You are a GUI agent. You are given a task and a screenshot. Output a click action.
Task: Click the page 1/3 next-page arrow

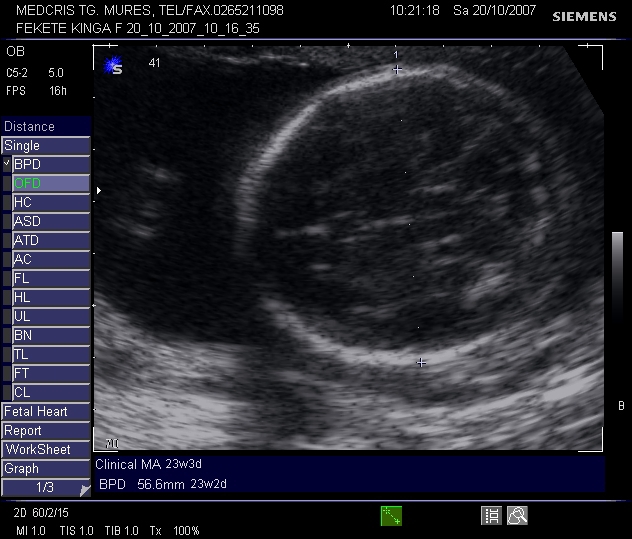point(84,490)
